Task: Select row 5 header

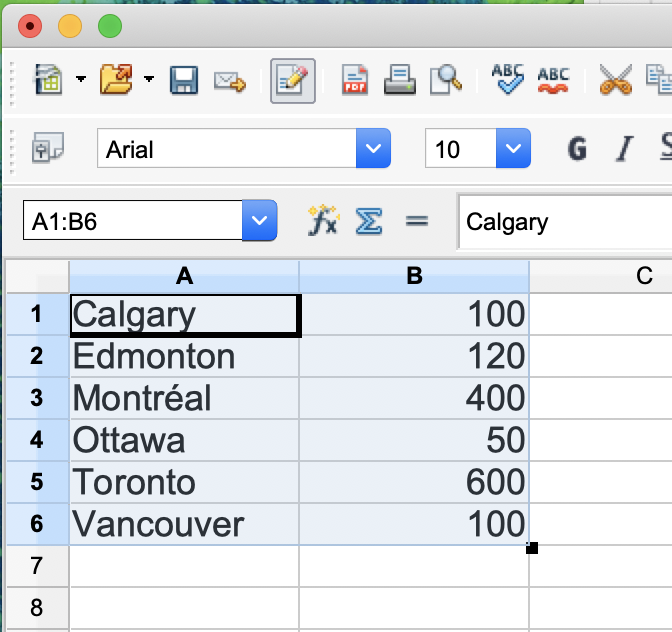Action: [x=37, y=482]
